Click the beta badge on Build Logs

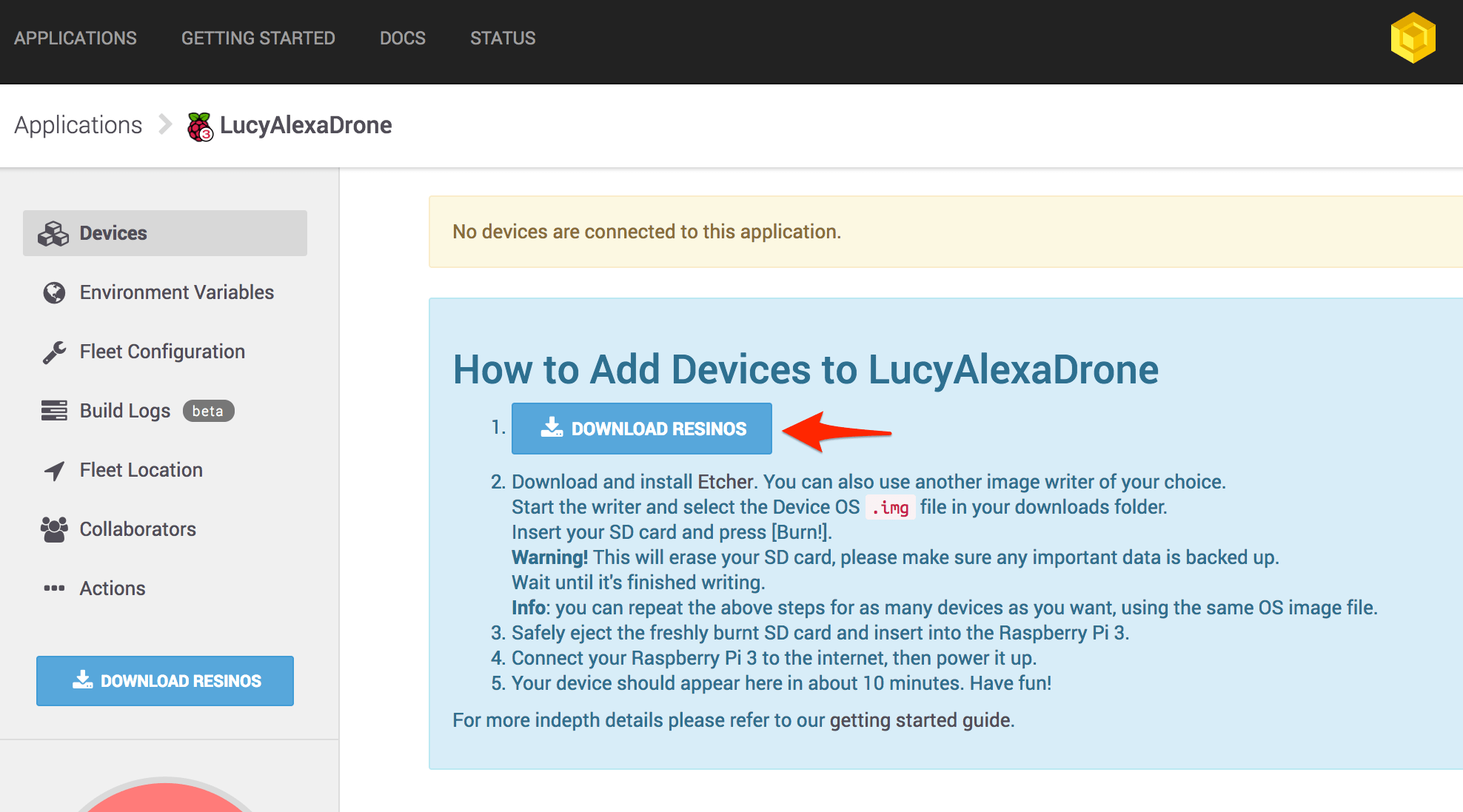click(208, 411)
